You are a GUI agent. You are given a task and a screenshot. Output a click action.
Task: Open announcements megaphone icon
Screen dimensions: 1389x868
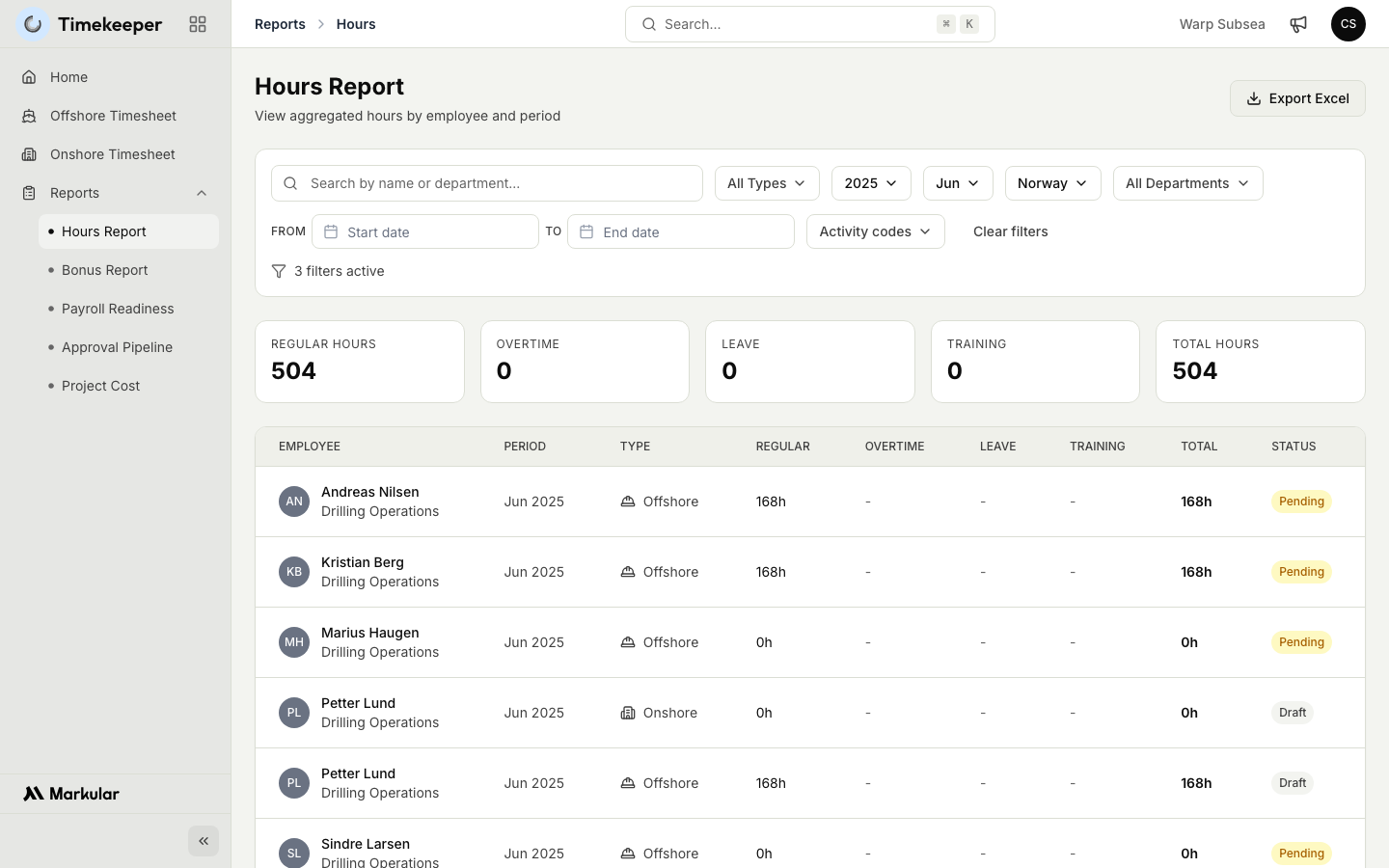point(1298,24)
